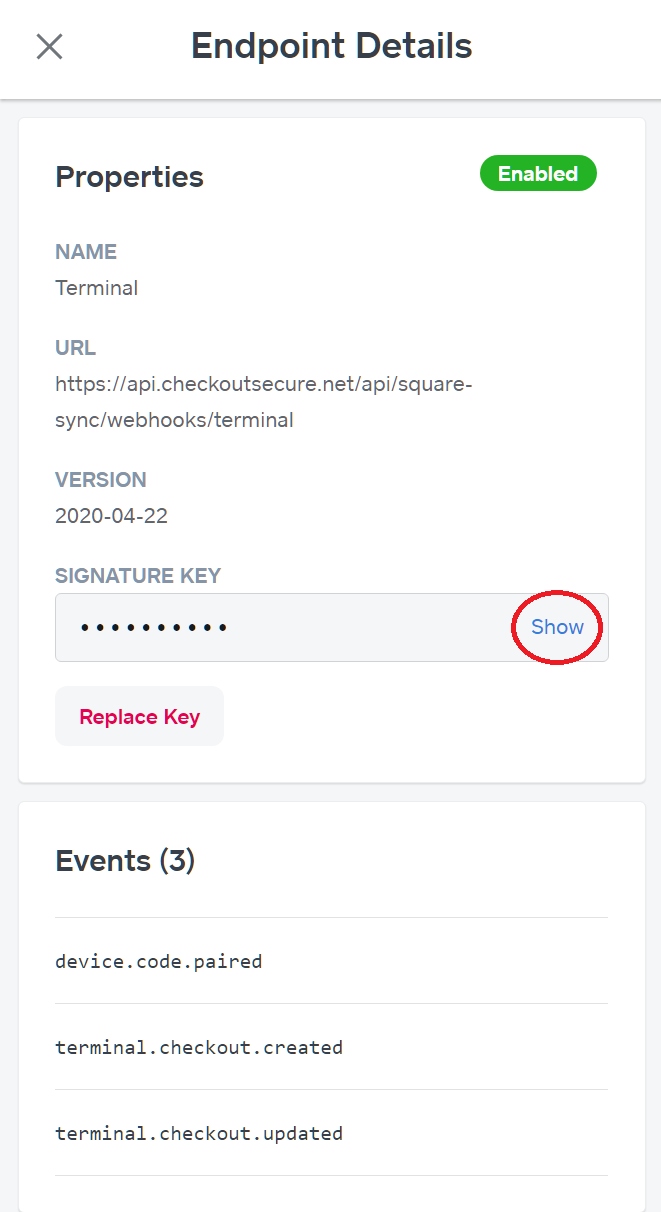Image resolution: width=661 pixels, height=1212 pixels.
Task: Click the Events (3) section heading
Action: 125,860
